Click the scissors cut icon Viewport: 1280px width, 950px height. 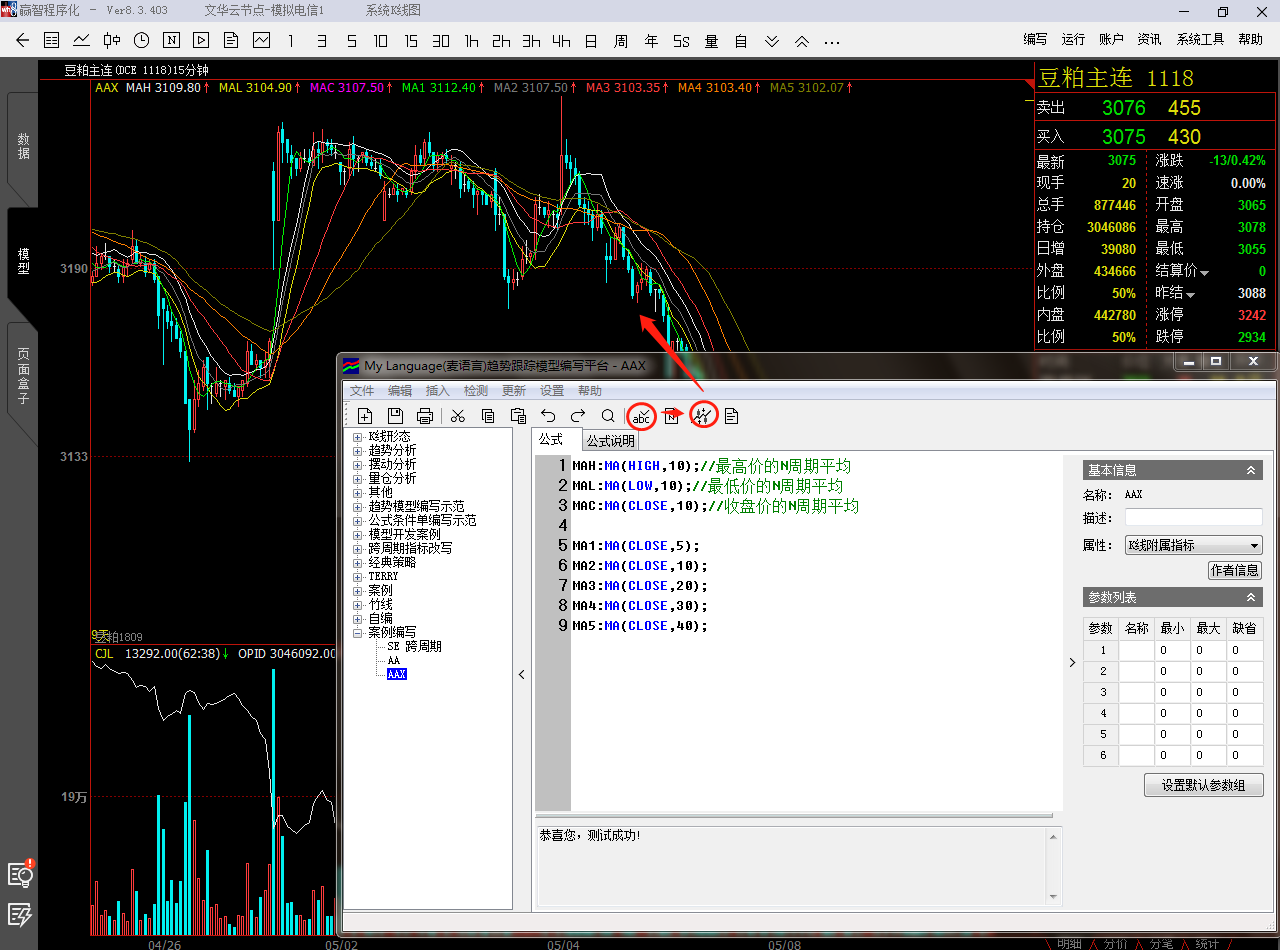point(458,416)
